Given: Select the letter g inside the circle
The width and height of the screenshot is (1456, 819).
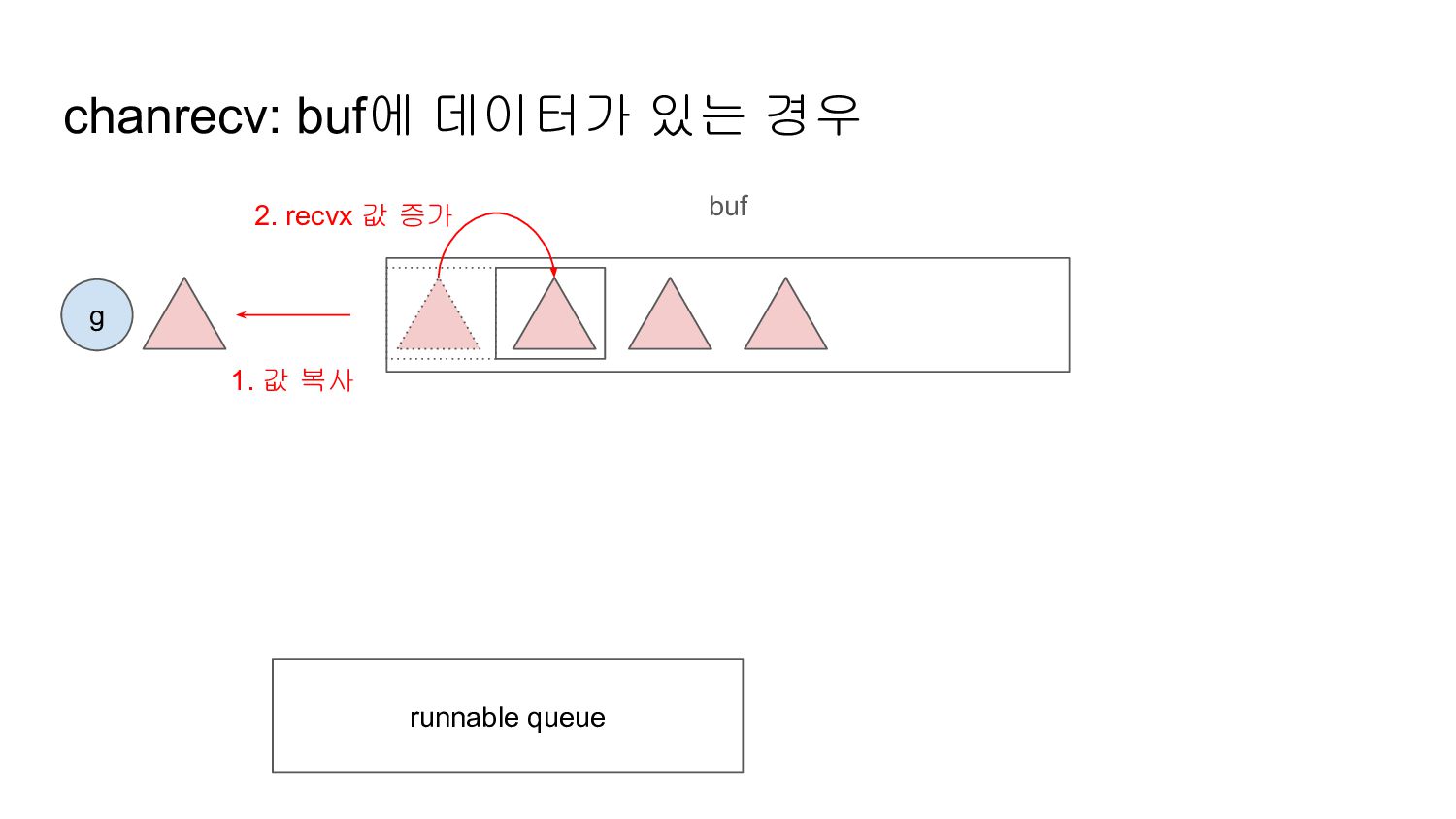Looking at the screenshot, I should 97,317.
